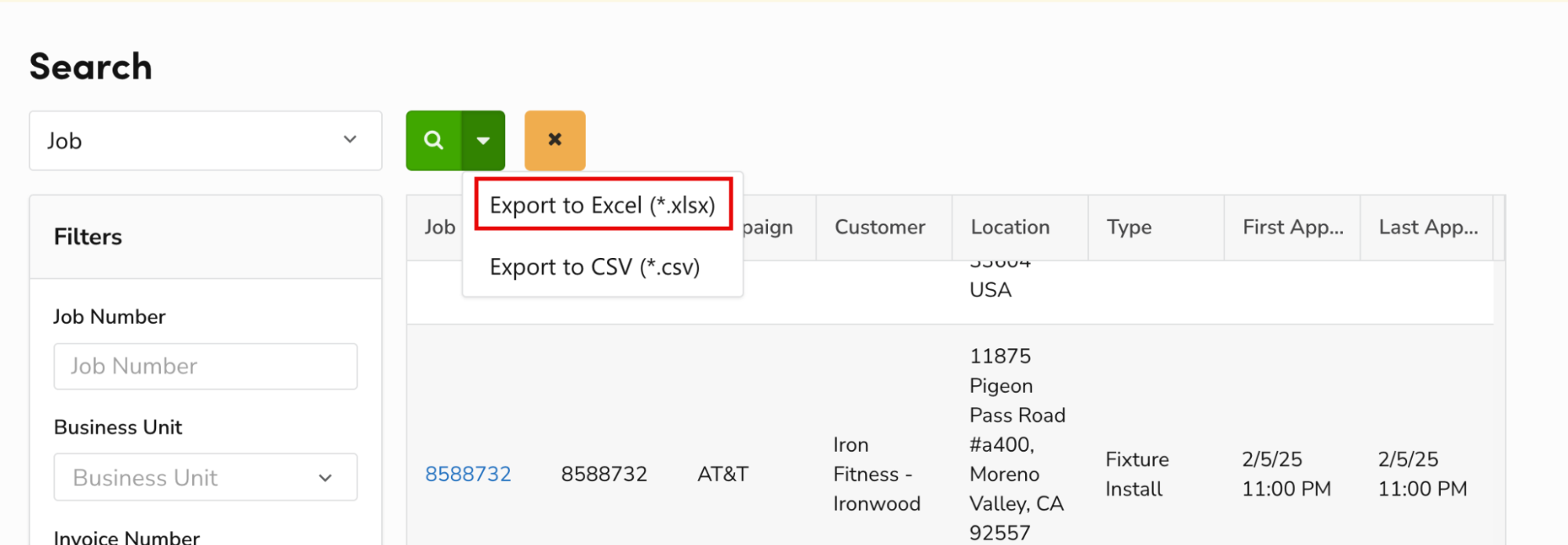
Task: Click the orange clear search icon
Action: click(555, 140)
